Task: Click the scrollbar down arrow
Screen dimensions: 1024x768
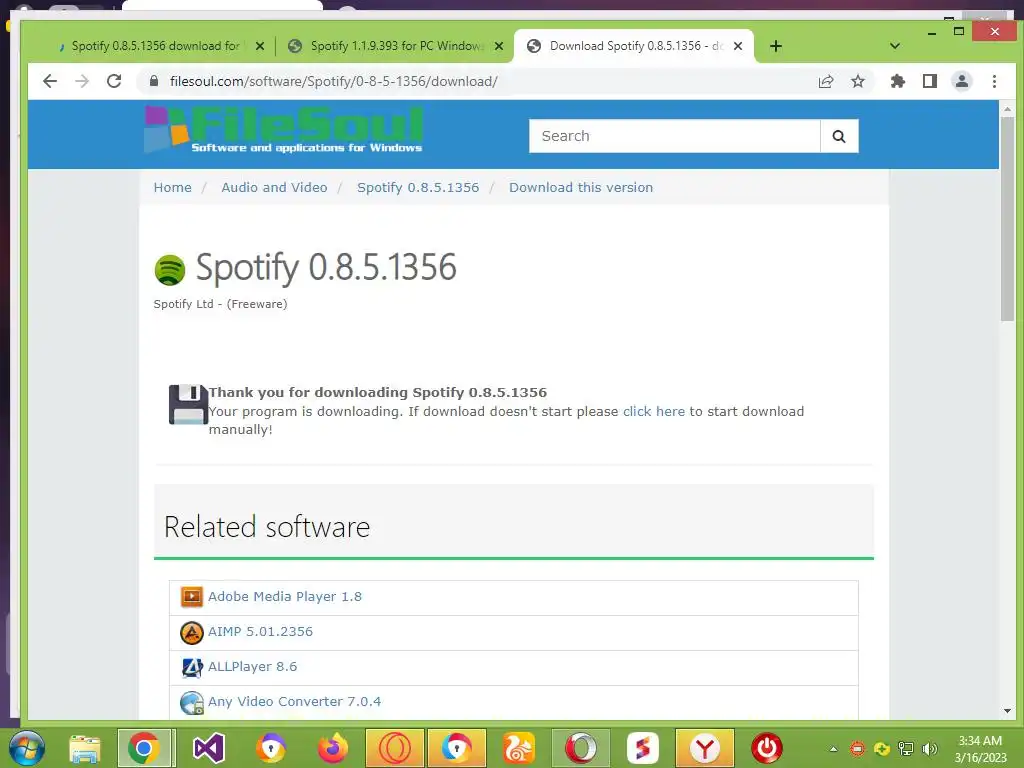Action: (x=1007, y=711)
